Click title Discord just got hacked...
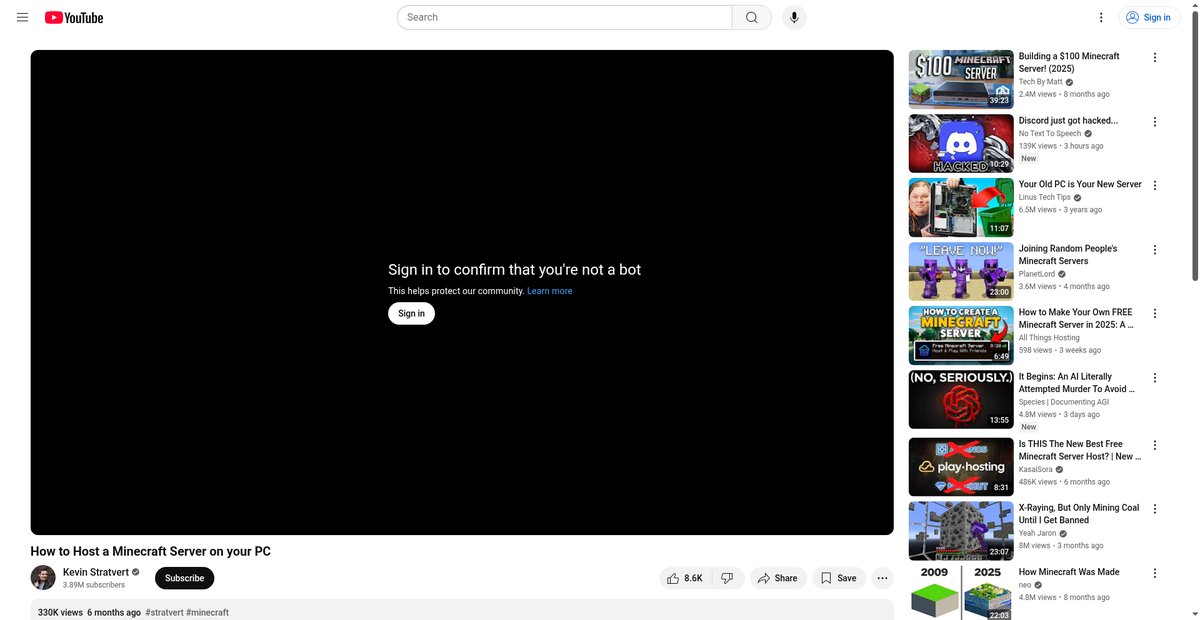 point(1068,121)
